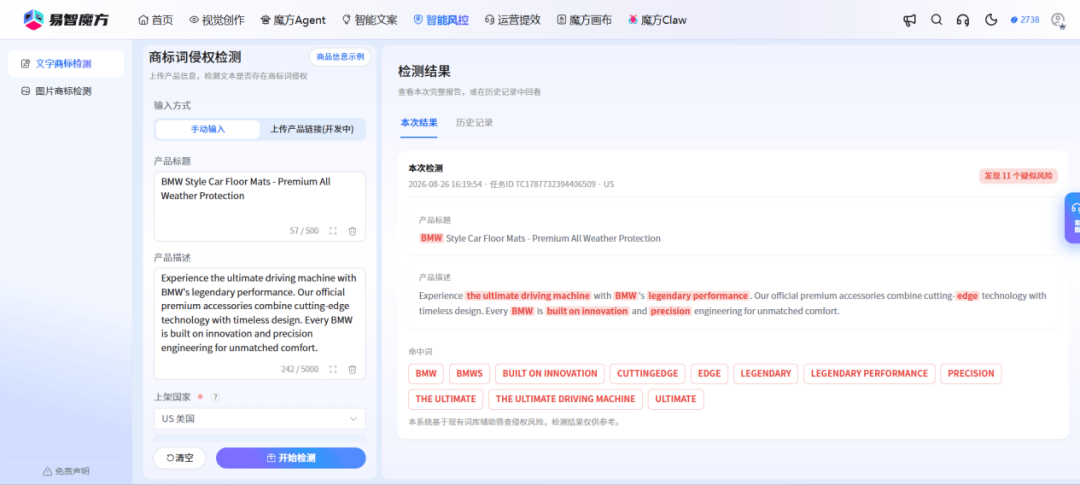This screenshot has height=485, width=1080.
Task: Click the 57 / 500 character counter
Action: [304, 231]
